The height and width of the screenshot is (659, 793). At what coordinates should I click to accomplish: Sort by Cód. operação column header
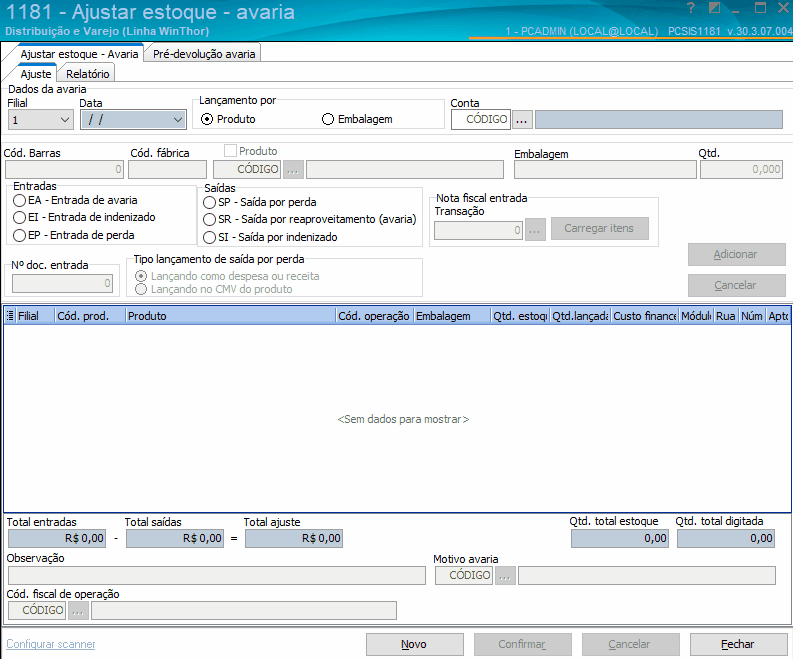pyautogui.click(x=375, y=316)
